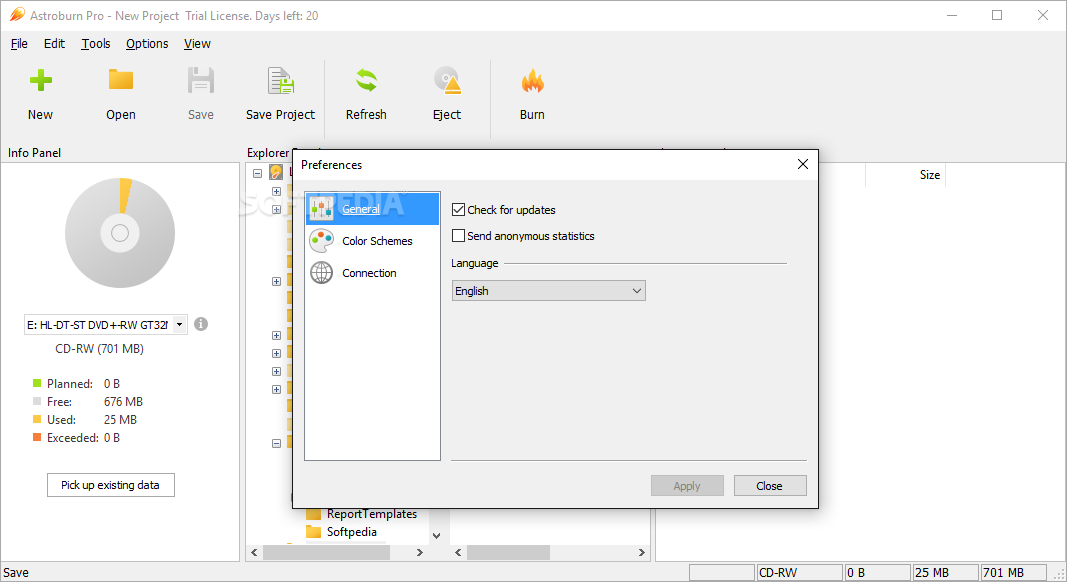Click the yellow Used legend swatch

pos(37,419)
